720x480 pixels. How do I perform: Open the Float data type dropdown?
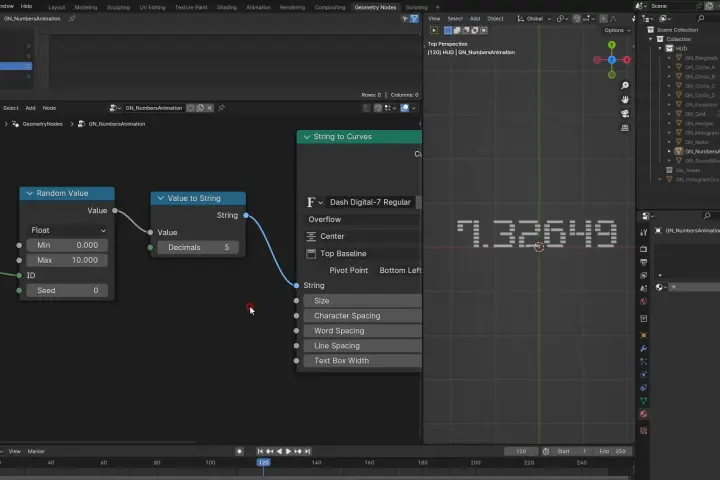[68, 230]
